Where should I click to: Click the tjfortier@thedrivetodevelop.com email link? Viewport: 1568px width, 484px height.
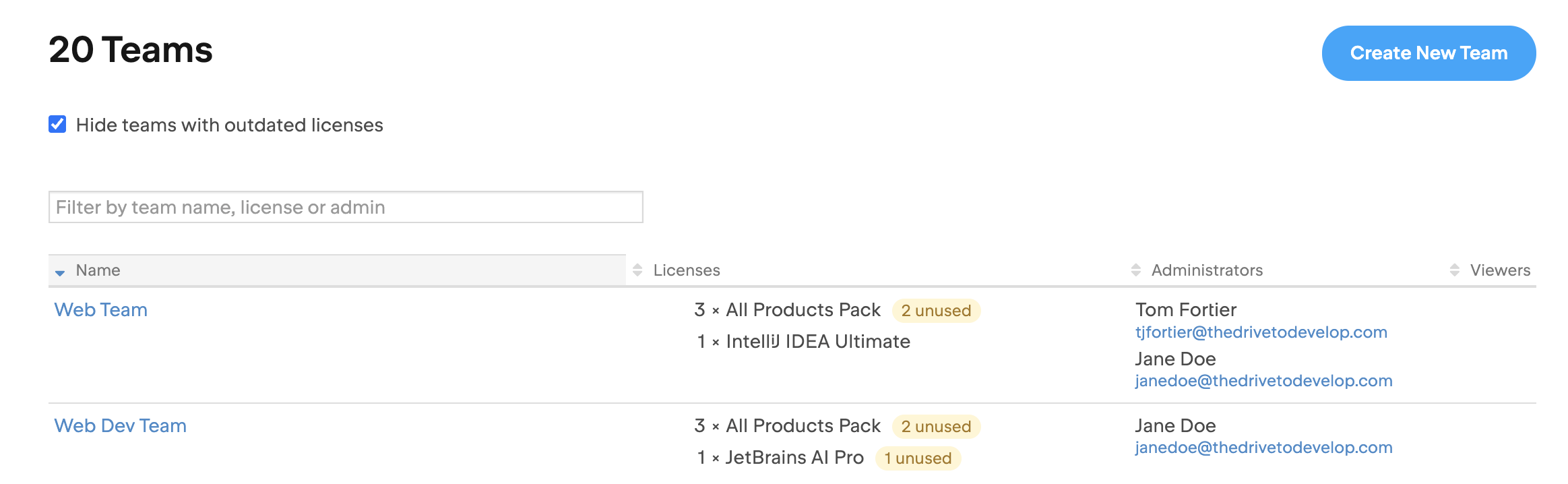(x=1261, y=332)
